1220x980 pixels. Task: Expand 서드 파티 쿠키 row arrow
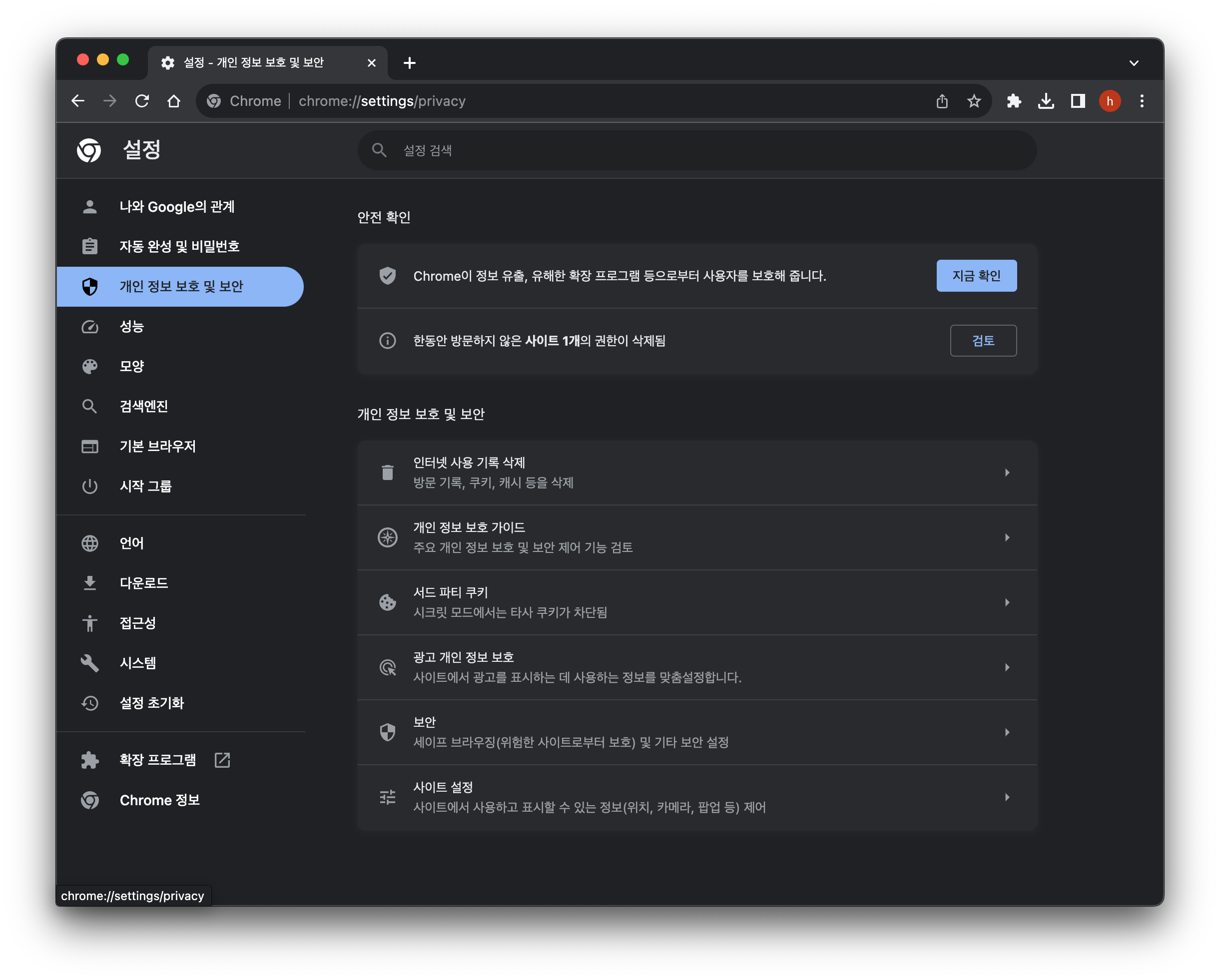[1007, 602]
